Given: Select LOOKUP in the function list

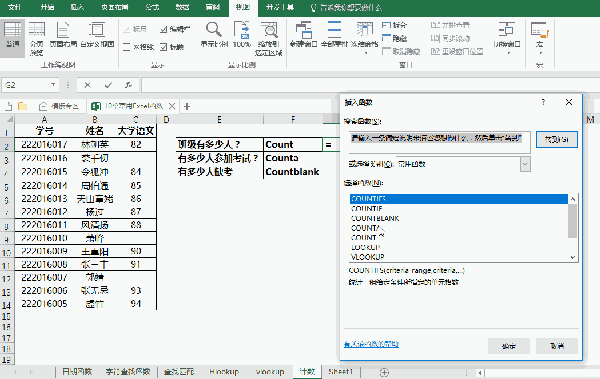Looking at the screenshot, I should 459,247.
